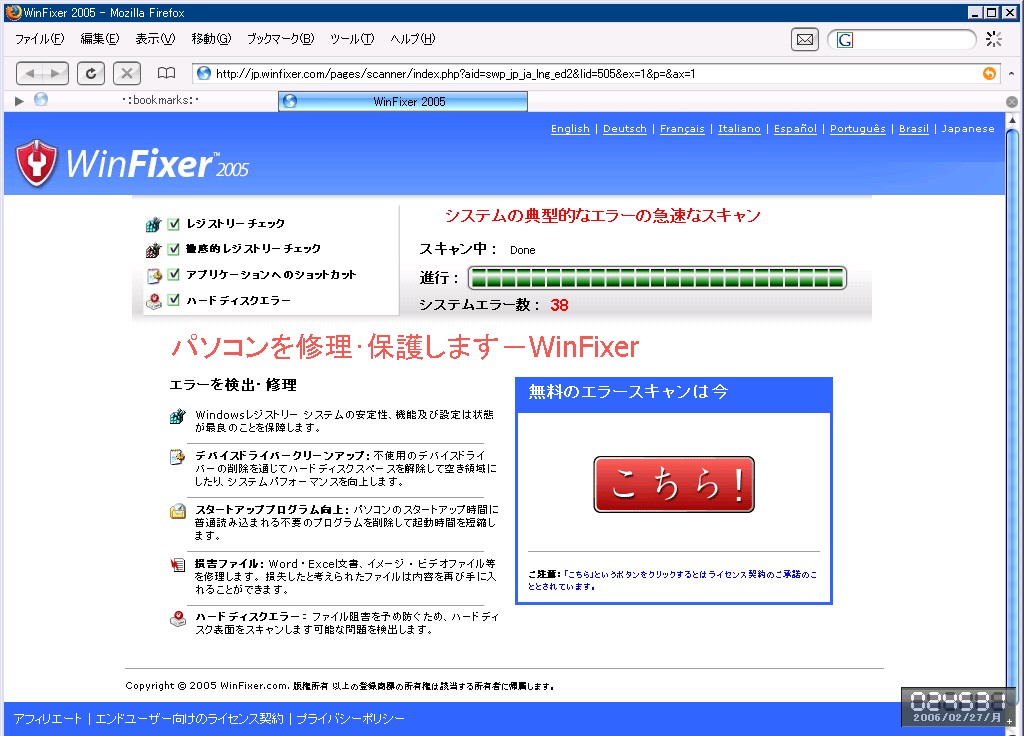Switch language to Português
Screen dimensions: 1024x736
(x=857, y=129)
